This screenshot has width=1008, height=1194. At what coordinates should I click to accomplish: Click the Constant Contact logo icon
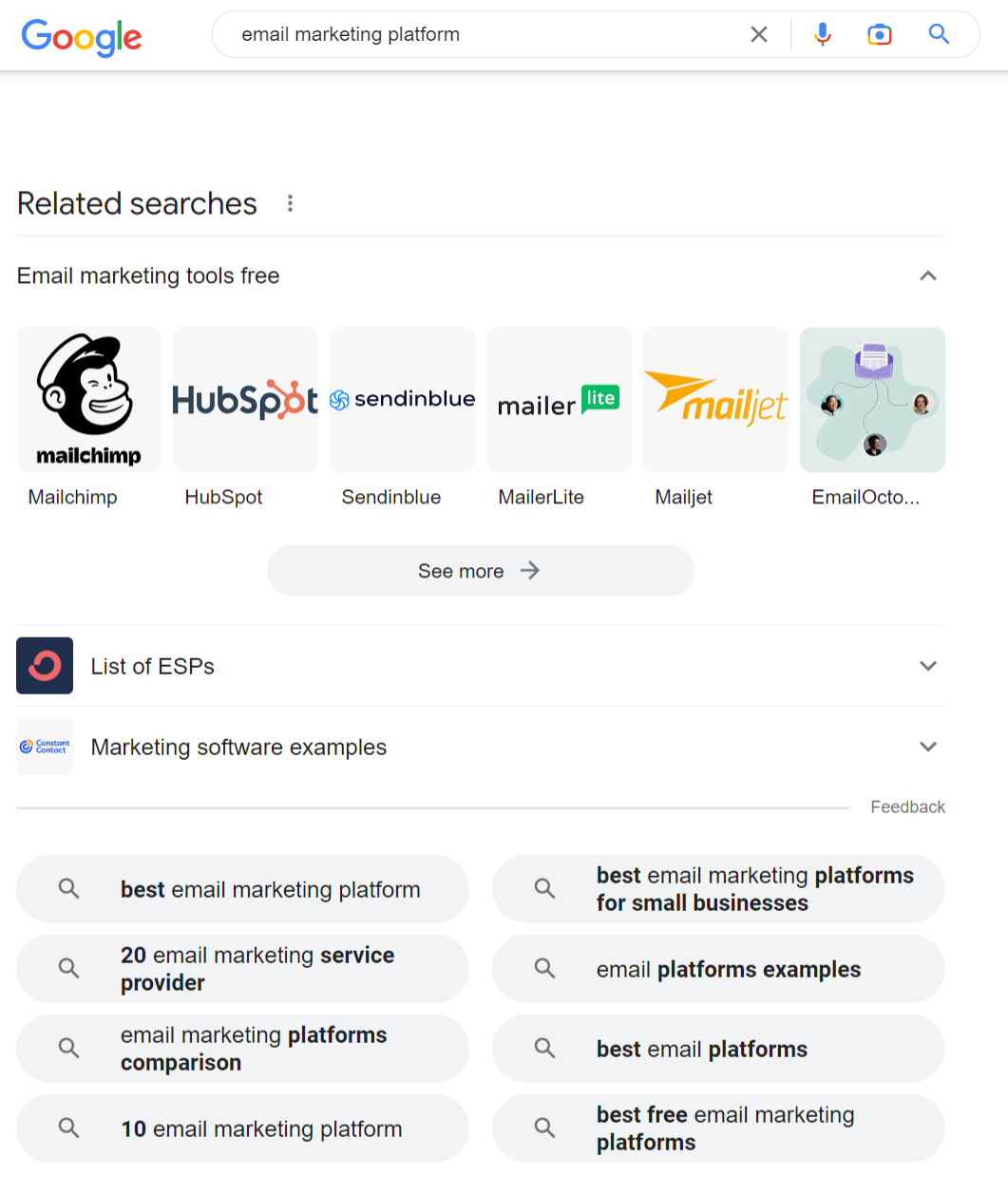point(44,747)
